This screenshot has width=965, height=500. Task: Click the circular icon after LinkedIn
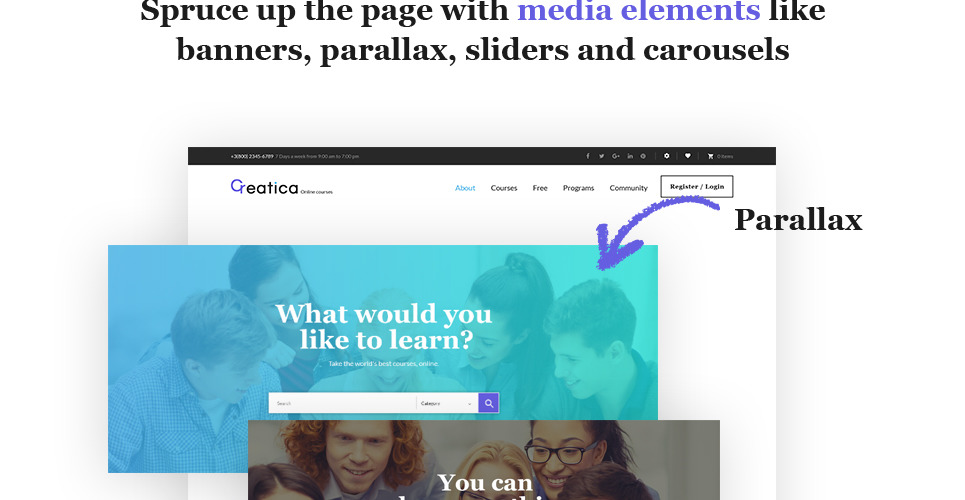coord(643,156)
